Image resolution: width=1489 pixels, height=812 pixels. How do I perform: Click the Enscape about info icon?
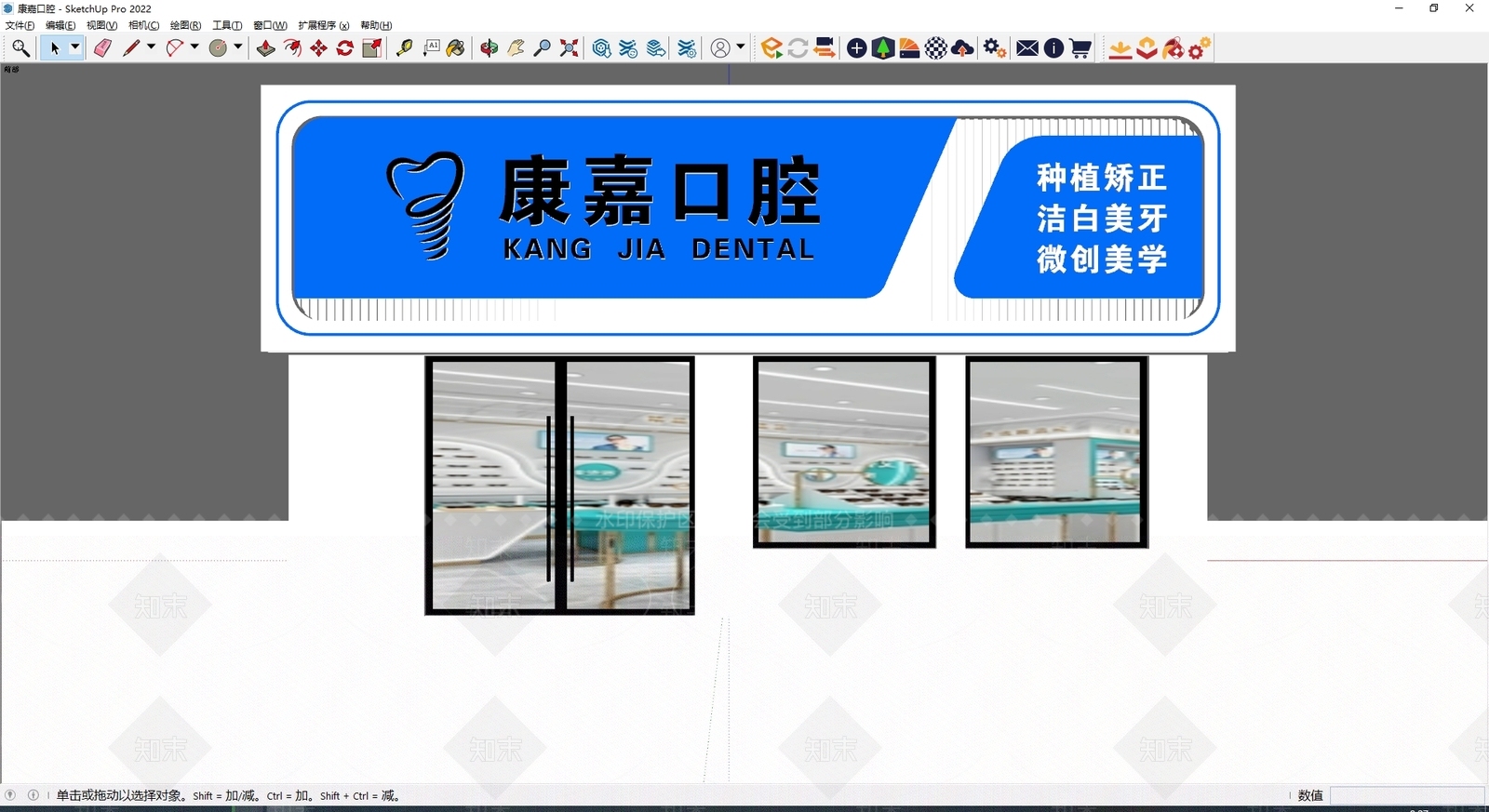coord(1053,48)
